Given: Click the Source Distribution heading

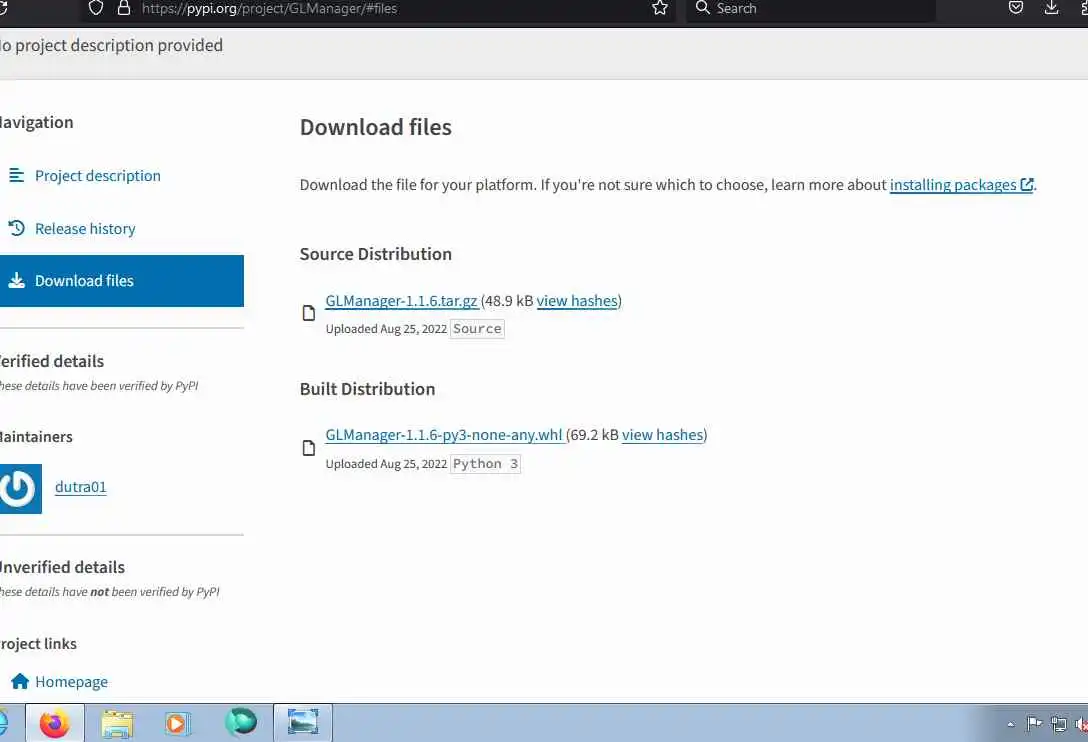Looking at the screenshot, I should (375, 254).
